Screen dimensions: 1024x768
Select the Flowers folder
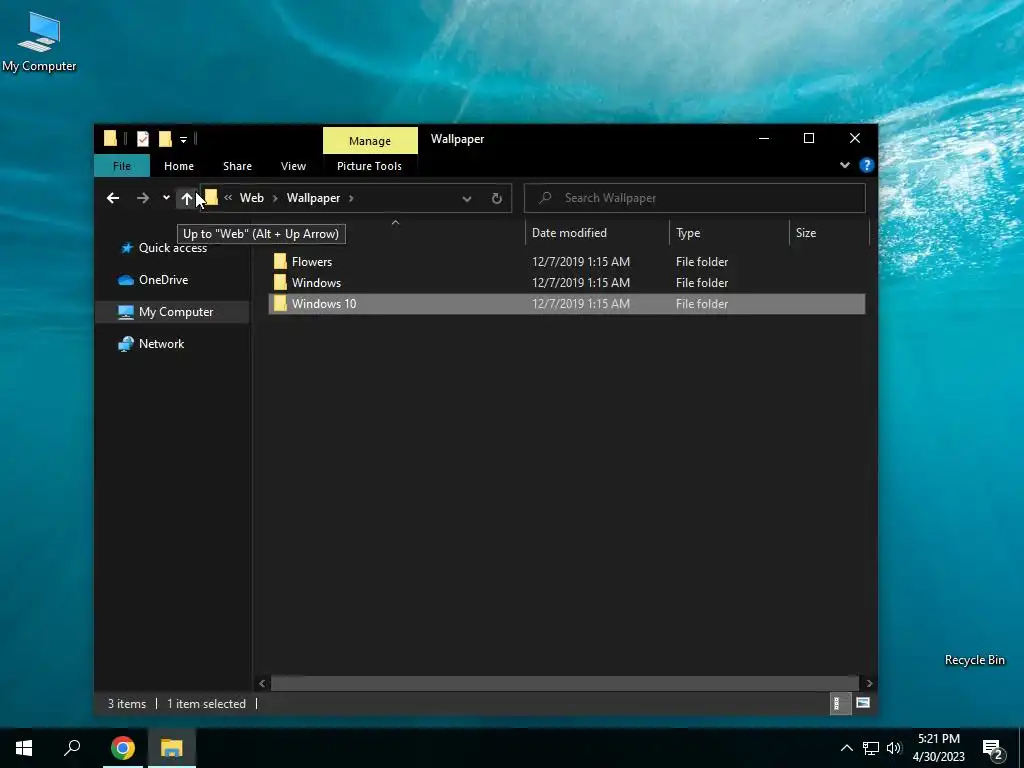(x=566, y=262)
